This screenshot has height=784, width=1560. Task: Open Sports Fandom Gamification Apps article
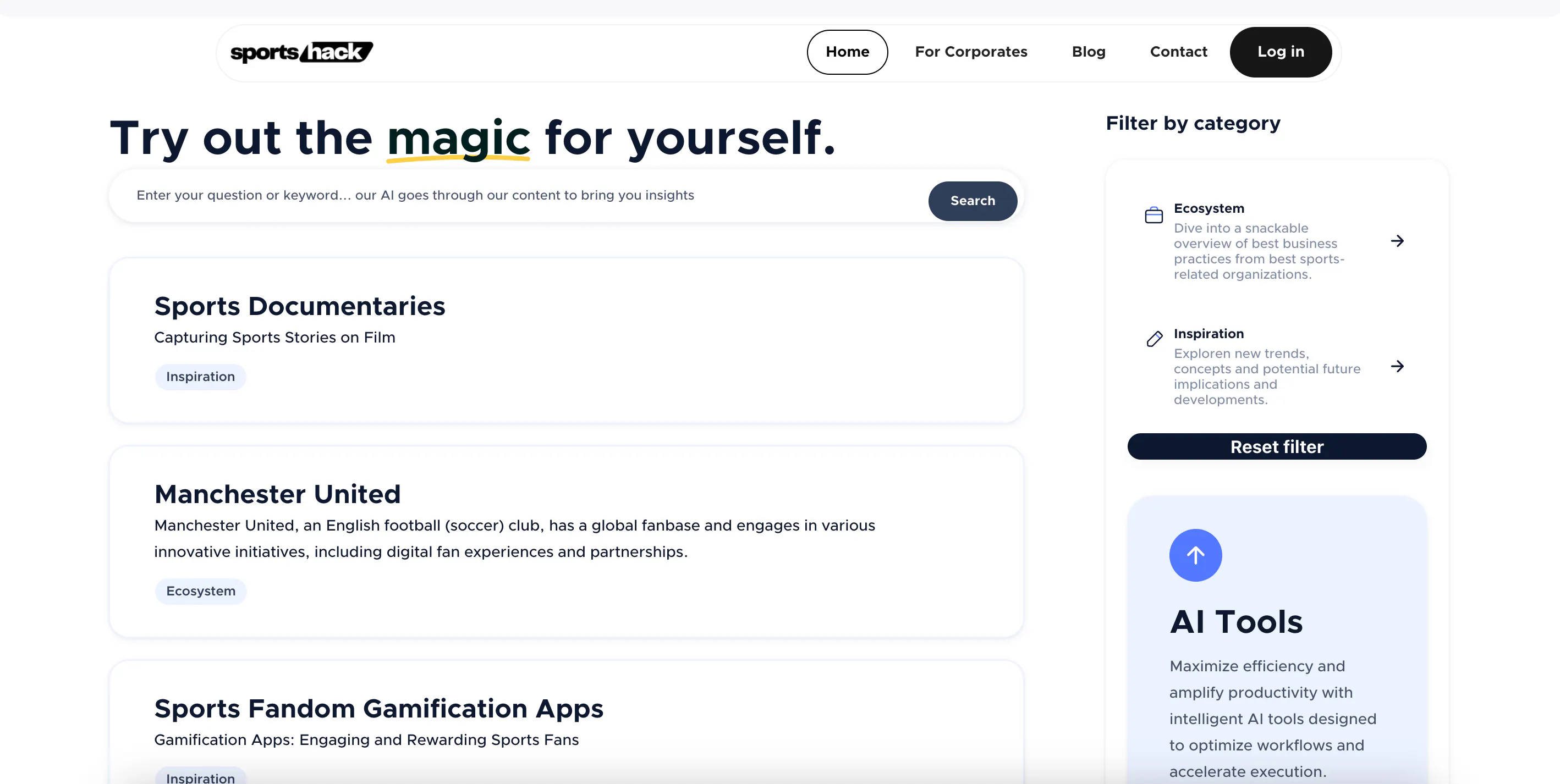tap(378, 708)
